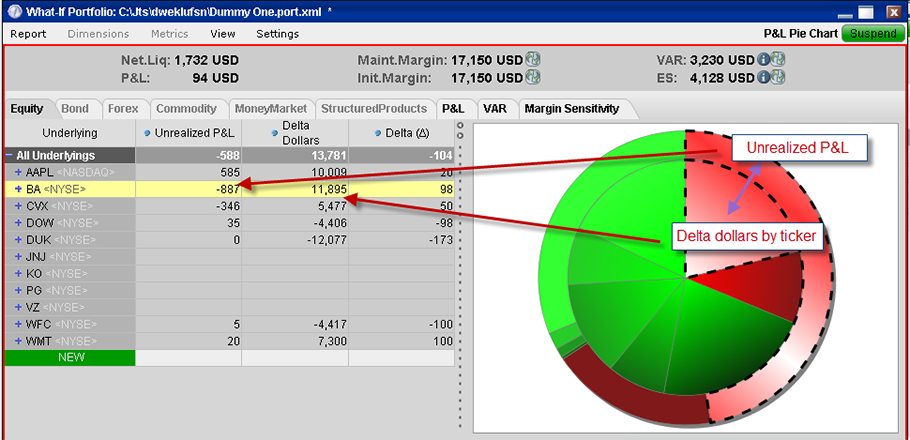
Task: Expand the DUK underlying row
Action: click(x=18, y=240)
